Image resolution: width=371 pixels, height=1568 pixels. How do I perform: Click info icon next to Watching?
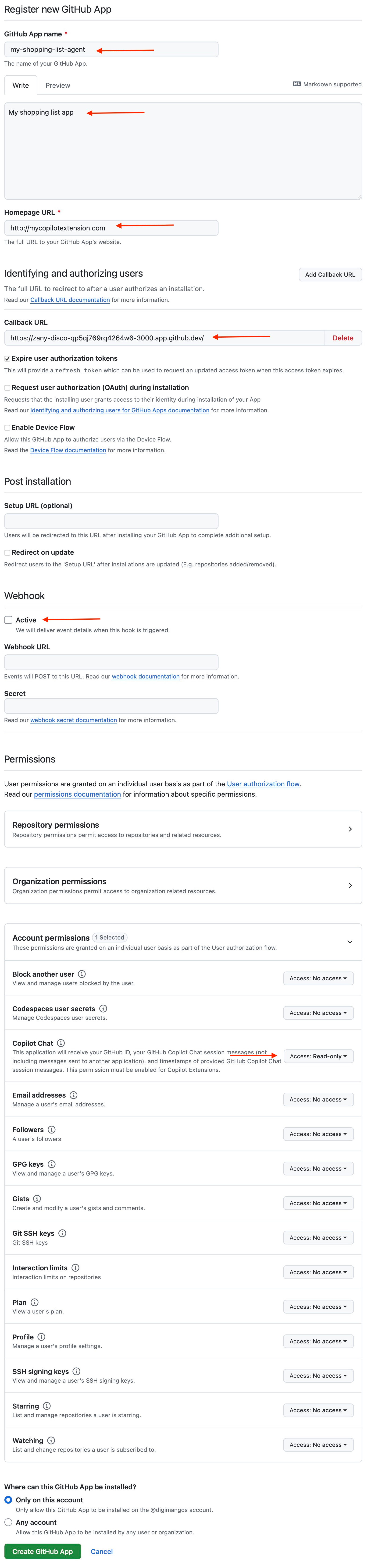click(51, 1440)
